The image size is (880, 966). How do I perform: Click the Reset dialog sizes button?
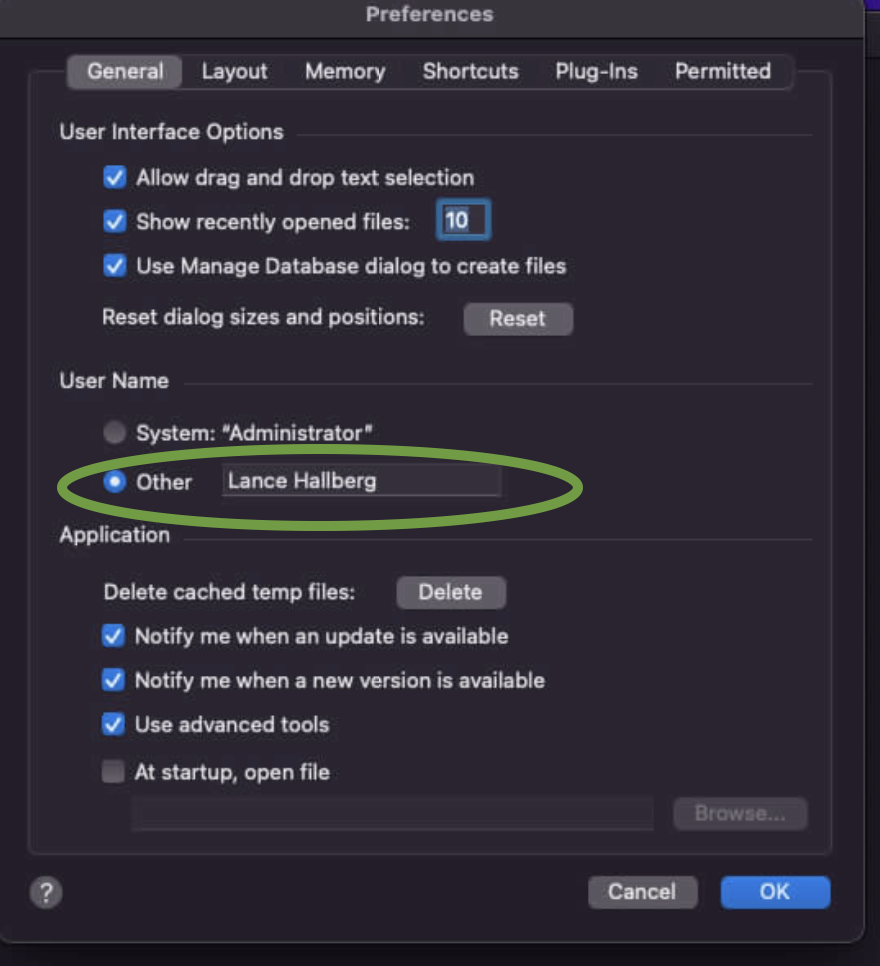pos(518,319)
